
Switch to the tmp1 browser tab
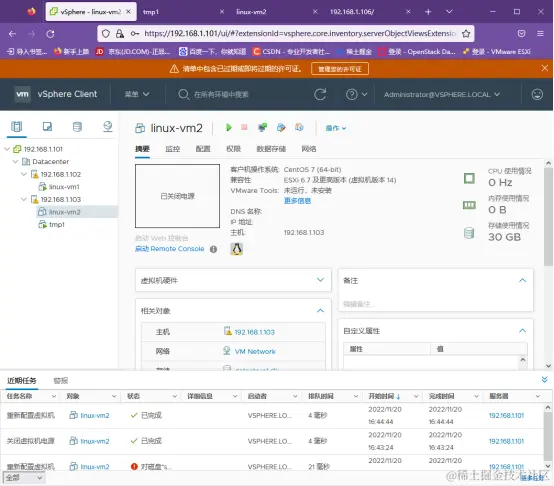pyautogui.click(x=182, y=12)
